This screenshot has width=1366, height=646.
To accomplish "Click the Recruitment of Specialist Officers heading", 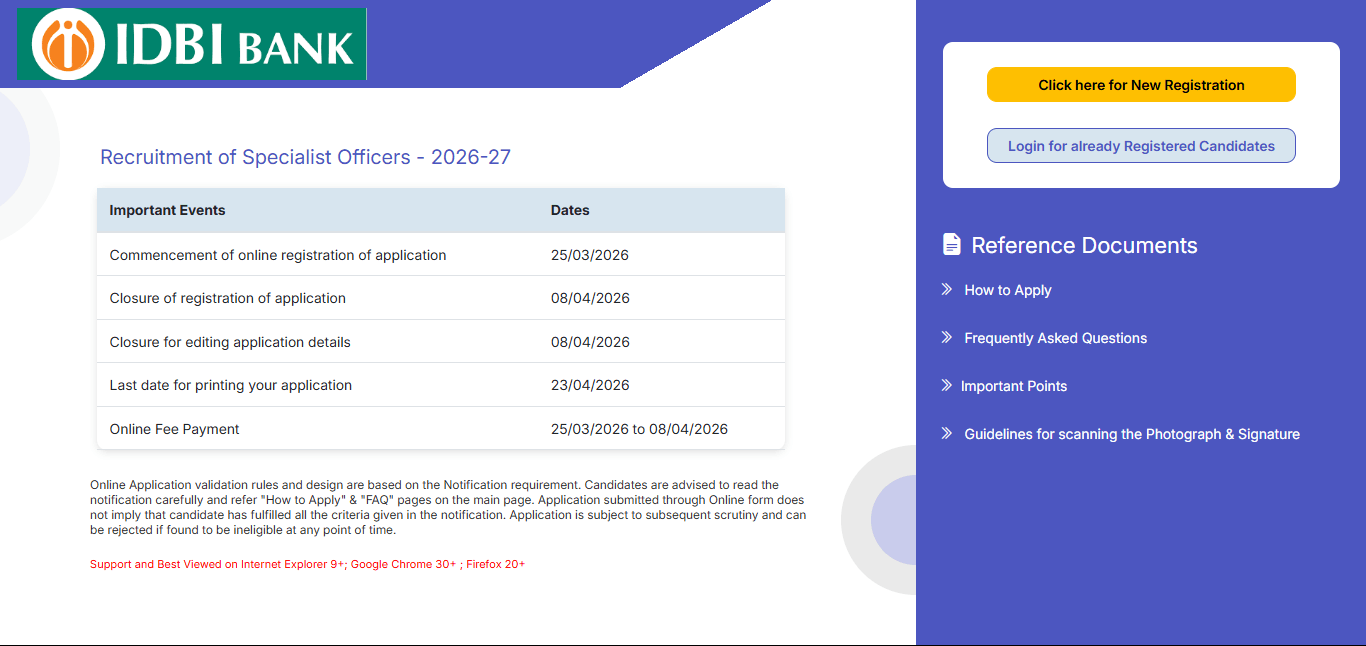I will pos(304,157).
